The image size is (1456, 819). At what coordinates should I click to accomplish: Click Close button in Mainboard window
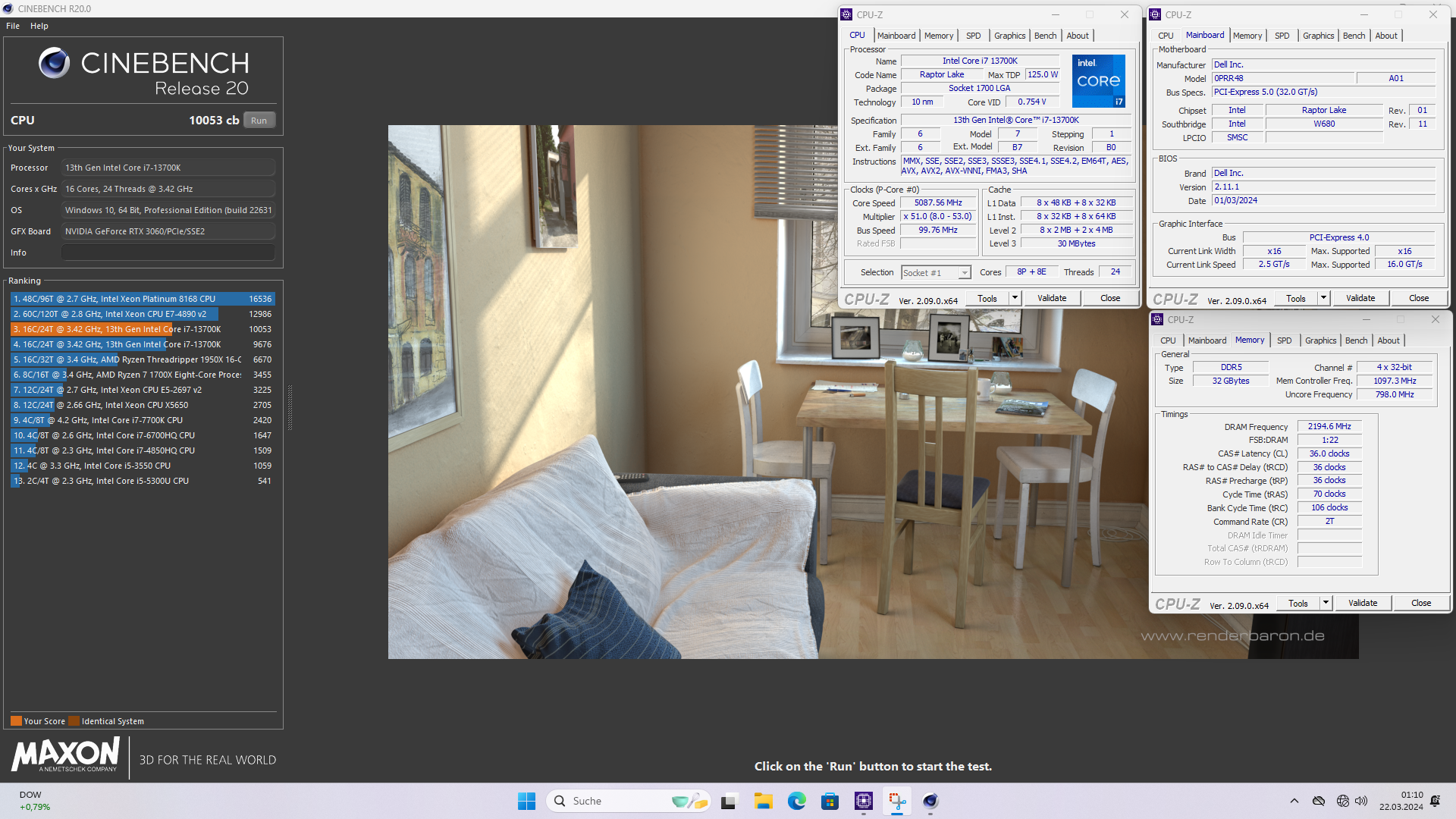coord(1419,299)
